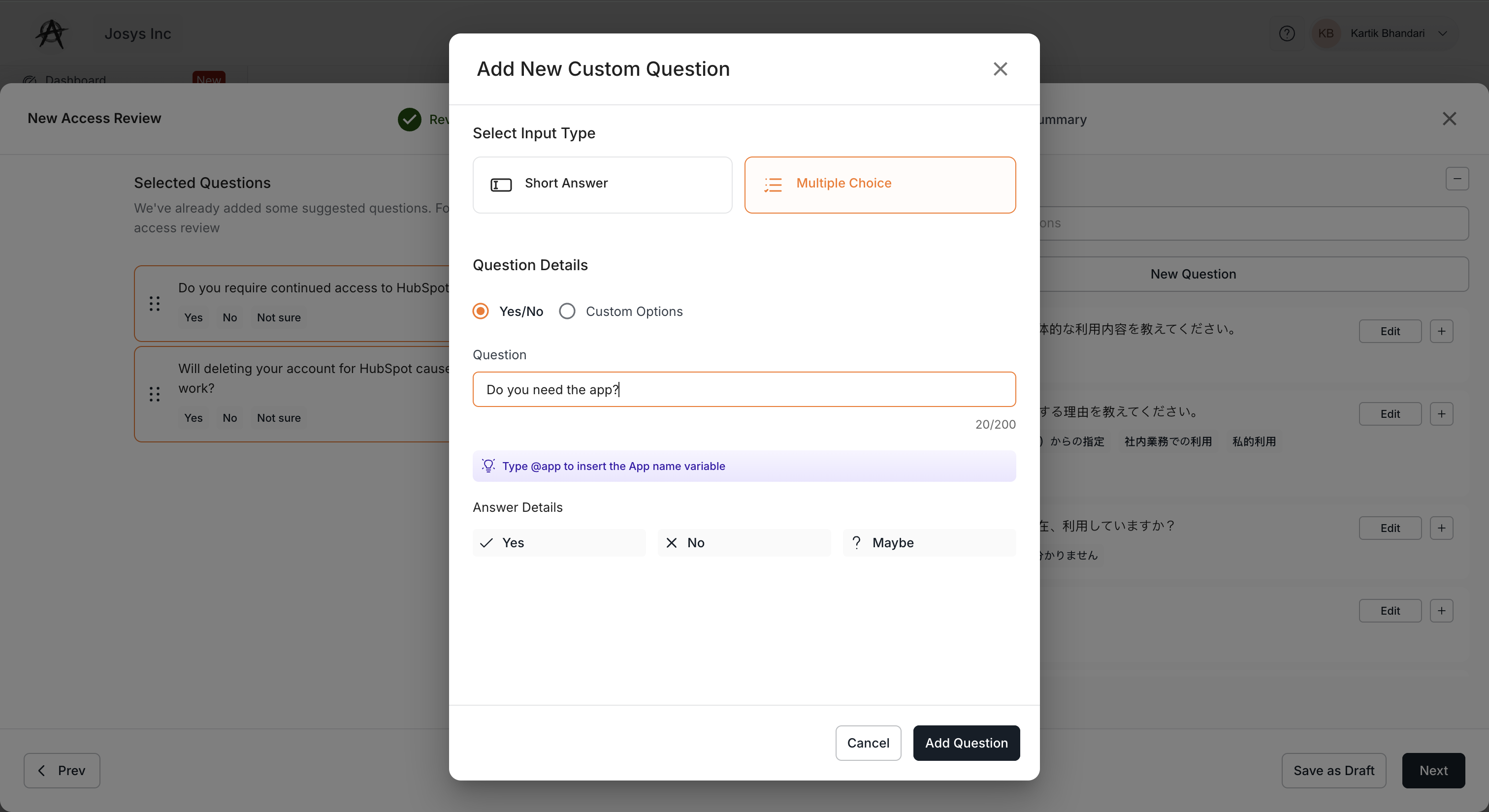Expand the Kartik Bhandari account dropdown
1489x812 pixels.
(1443, 33)
